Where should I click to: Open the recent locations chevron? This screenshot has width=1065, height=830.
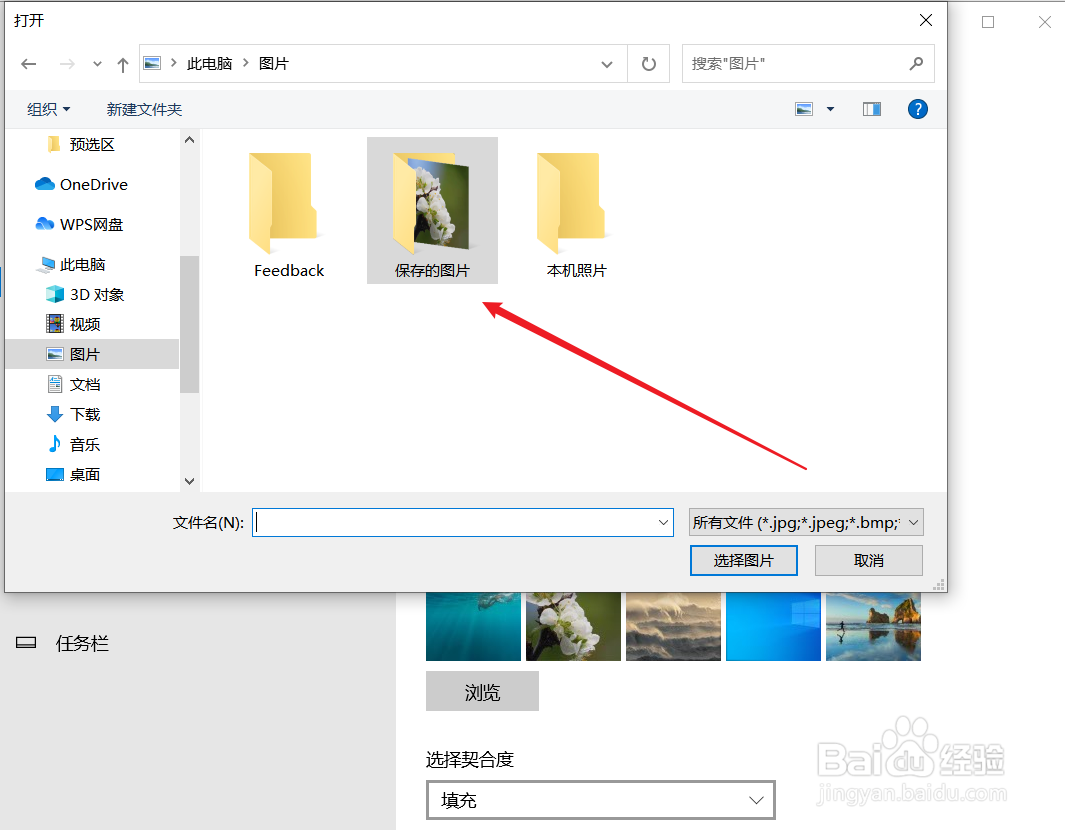pos(97,64)
